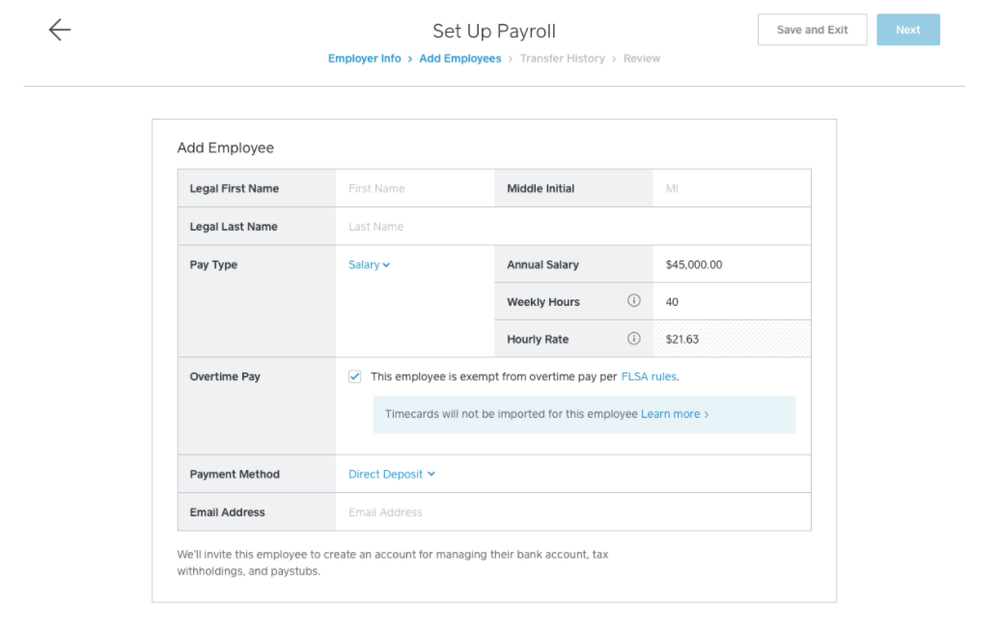
Task: Jump to the Review step
Action: point(641,59)
